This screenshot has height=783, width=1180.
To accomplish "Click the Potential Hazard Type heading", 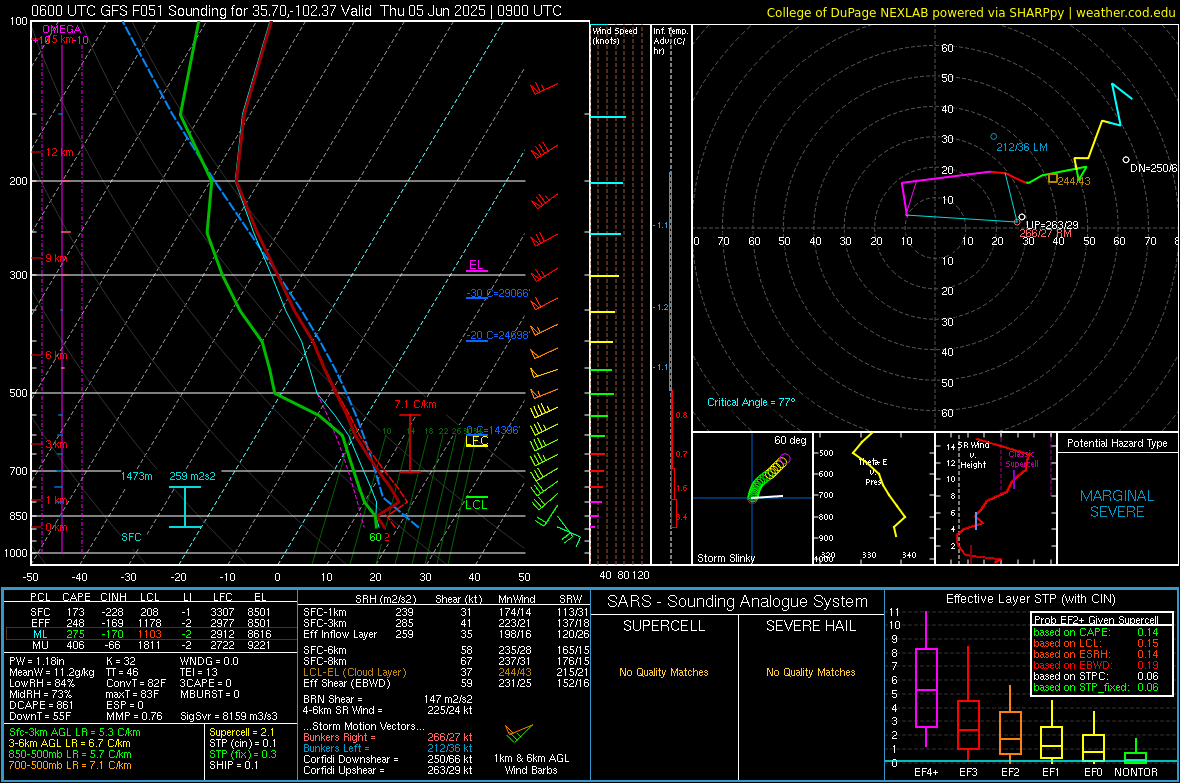I will click(1117, 443).
